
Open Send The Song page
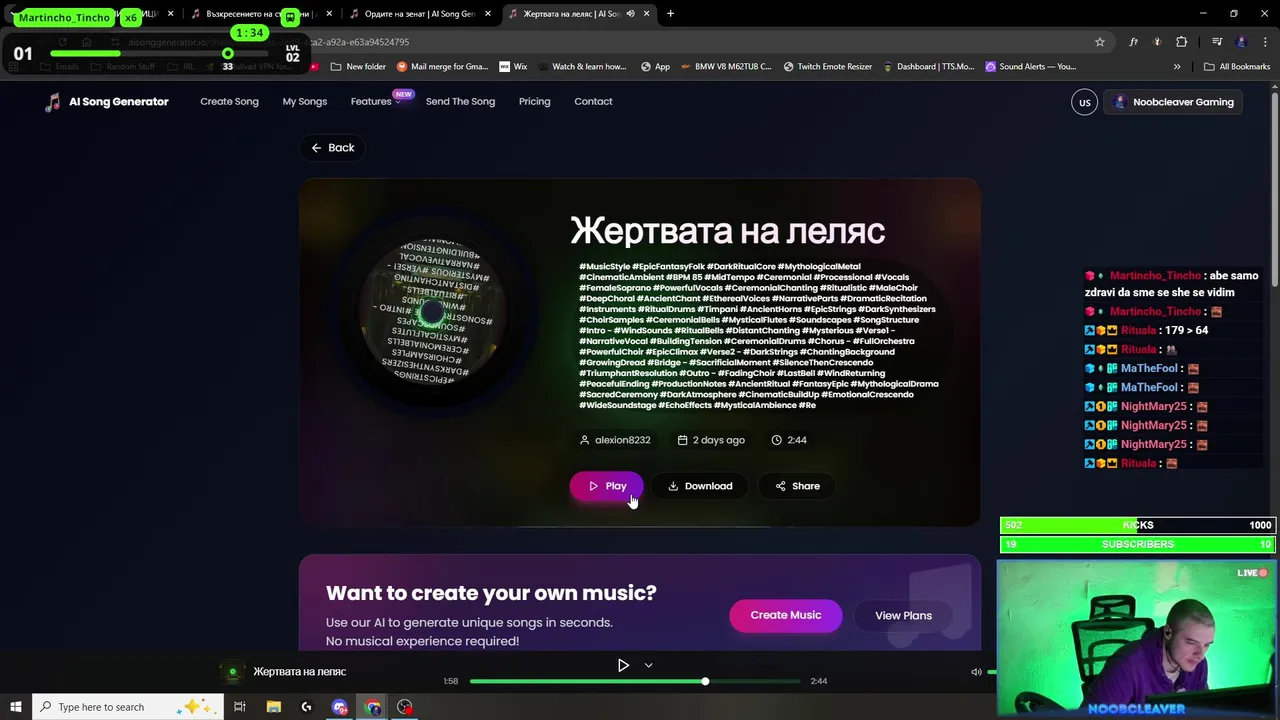tap(460, 101)
